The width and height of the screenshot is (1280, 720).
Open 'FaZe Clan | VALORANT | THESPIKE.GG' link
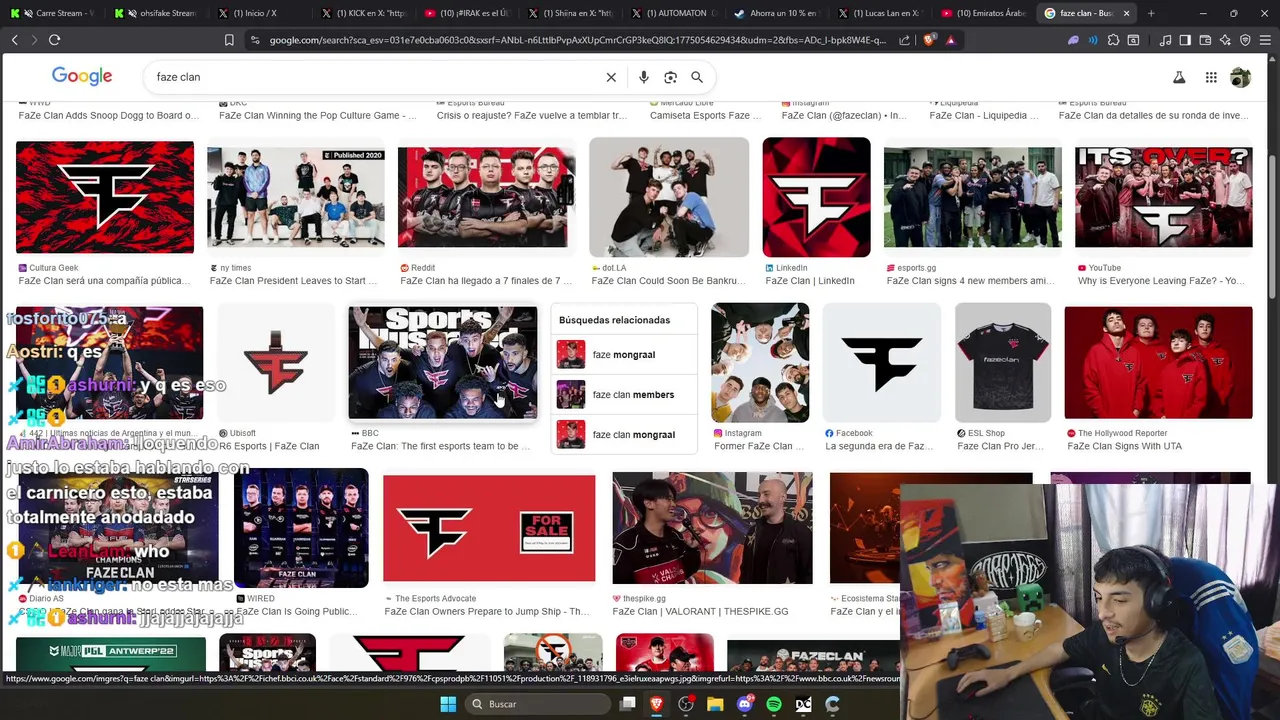pos(700,611)
